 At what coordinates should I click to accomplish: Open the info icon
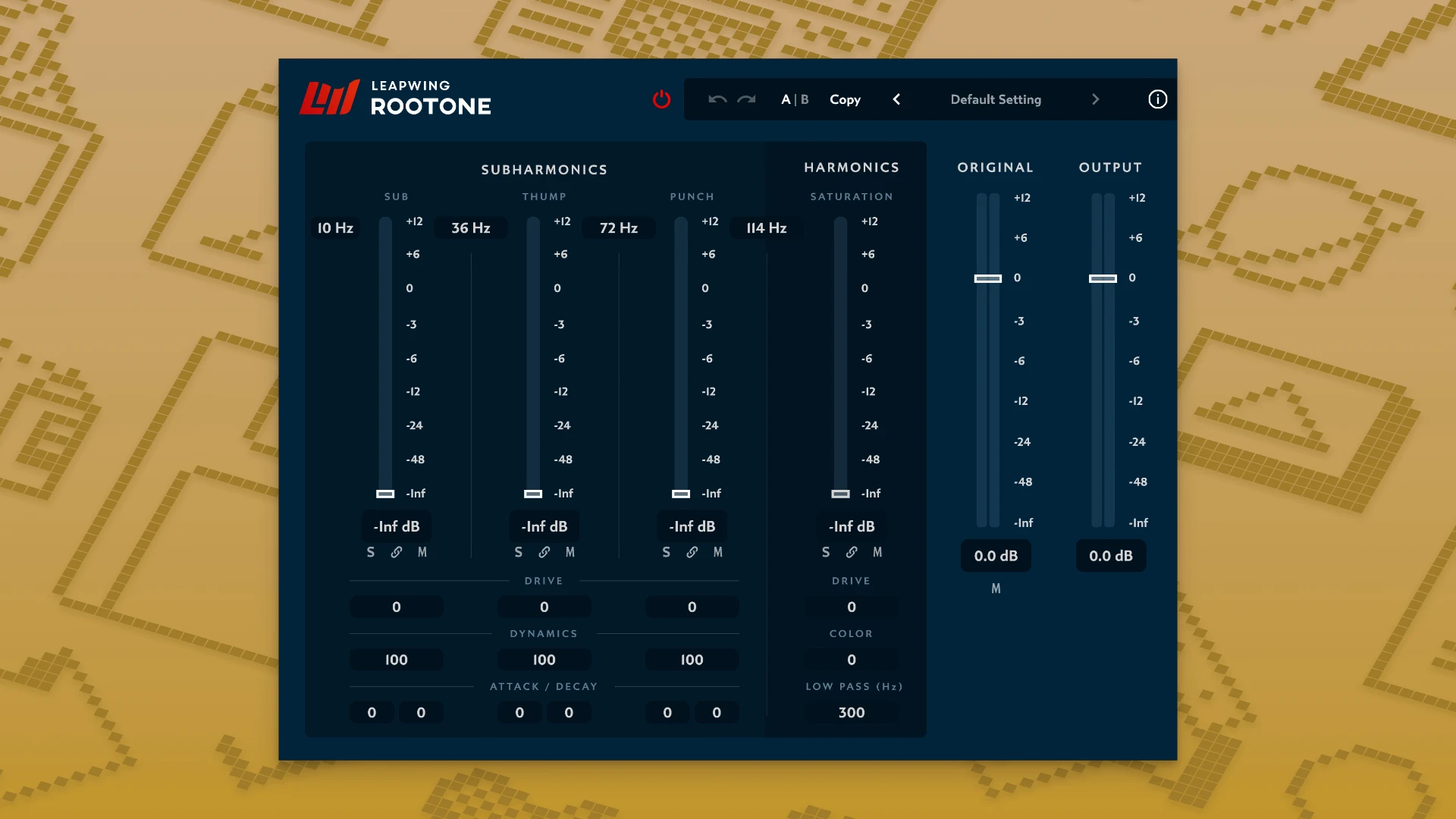[x=1157, y=99]
